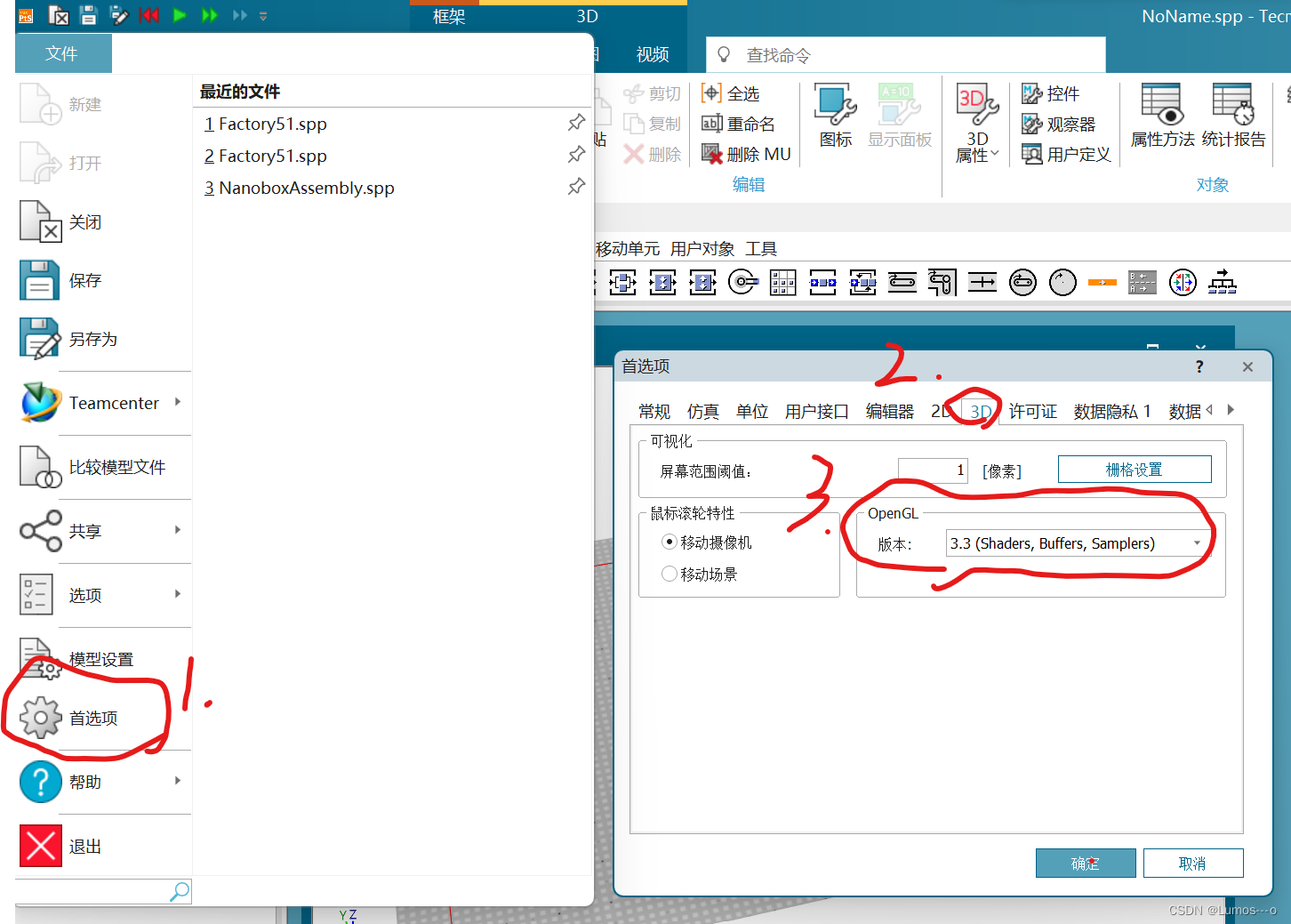
Task: Select the 移动场景 radio button
Action: tap(670, 574)
